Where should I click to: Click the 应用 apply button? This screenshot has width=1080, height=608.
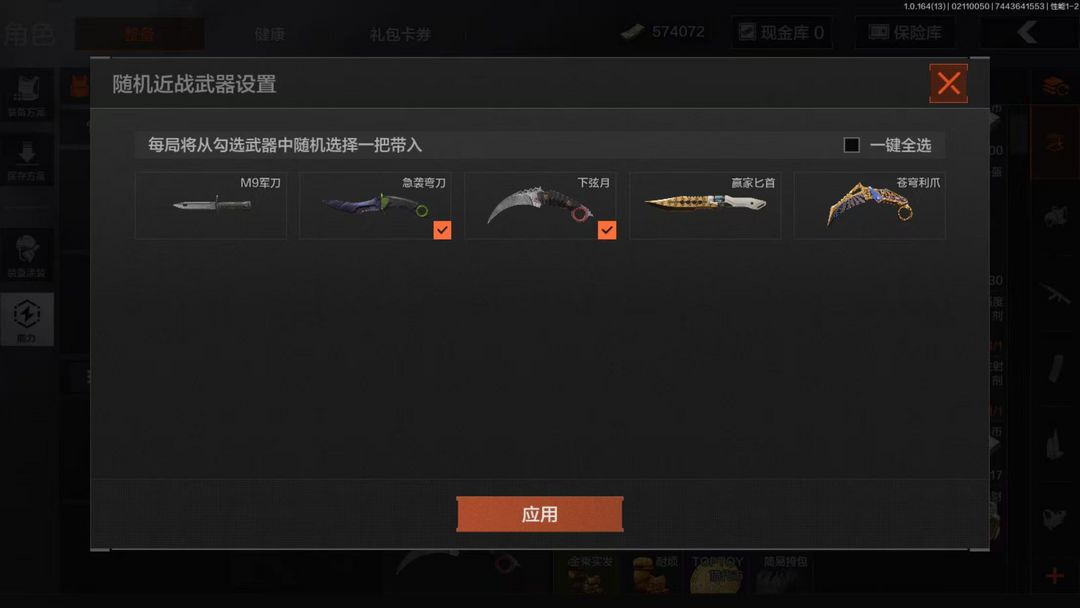pyautogui.click(x=540, y=514)
